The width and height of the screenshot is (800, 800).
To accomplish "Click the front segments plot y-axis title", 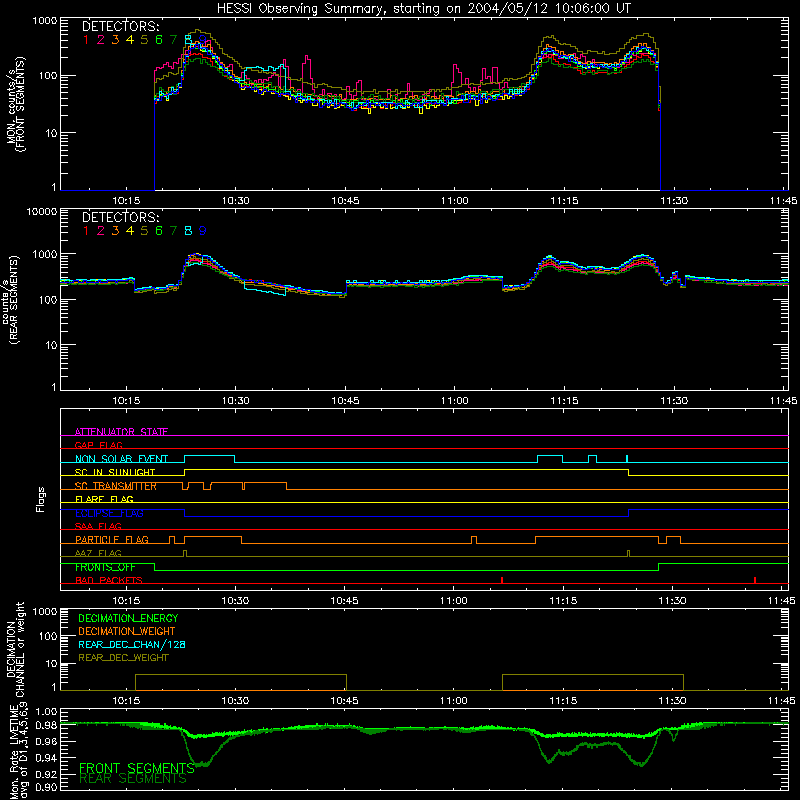I will [15, 104].
